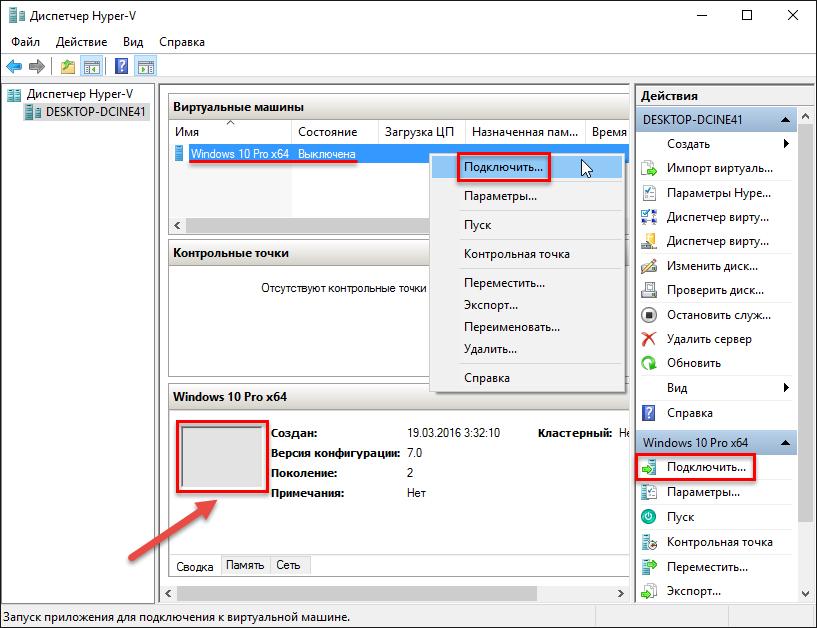
Task: Open the Справка menu in menu bar
Action: click(182, 42)
